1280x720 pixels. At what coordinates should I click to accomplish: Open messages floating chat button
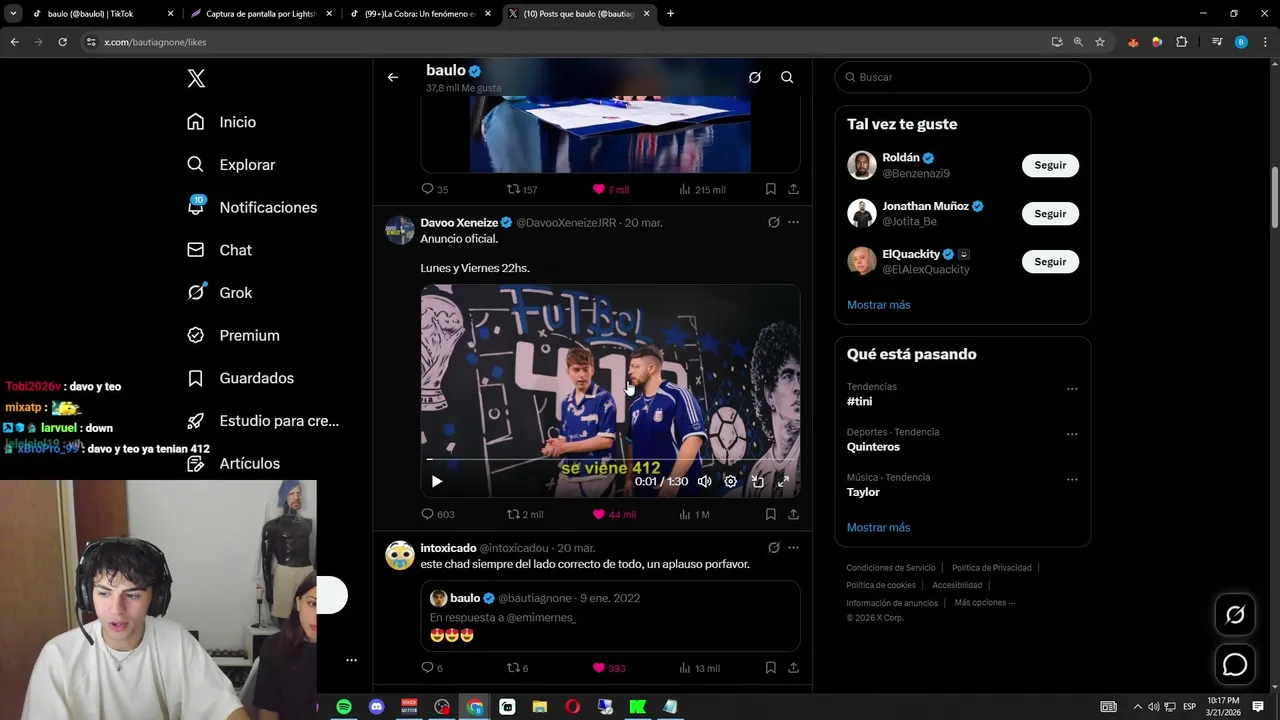pyautogui.click(x=1235, y=664)
